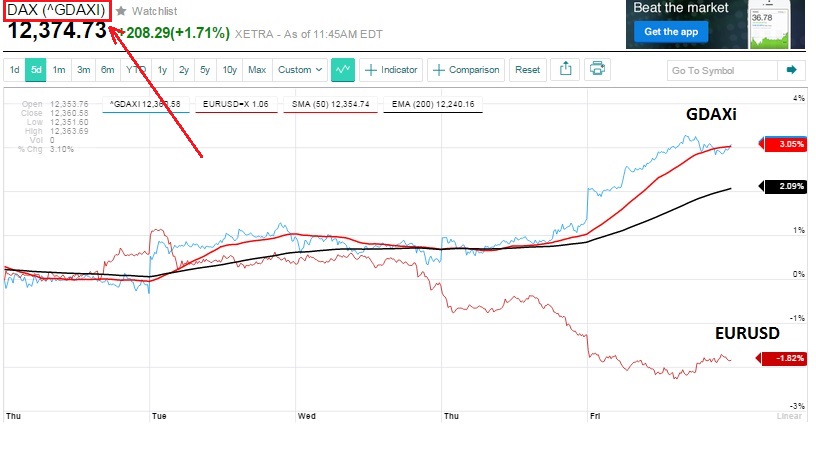This screenshot has height=451, width=816.
Task: Select the ^GDAXI legend label
Action: tap(145, 104)
